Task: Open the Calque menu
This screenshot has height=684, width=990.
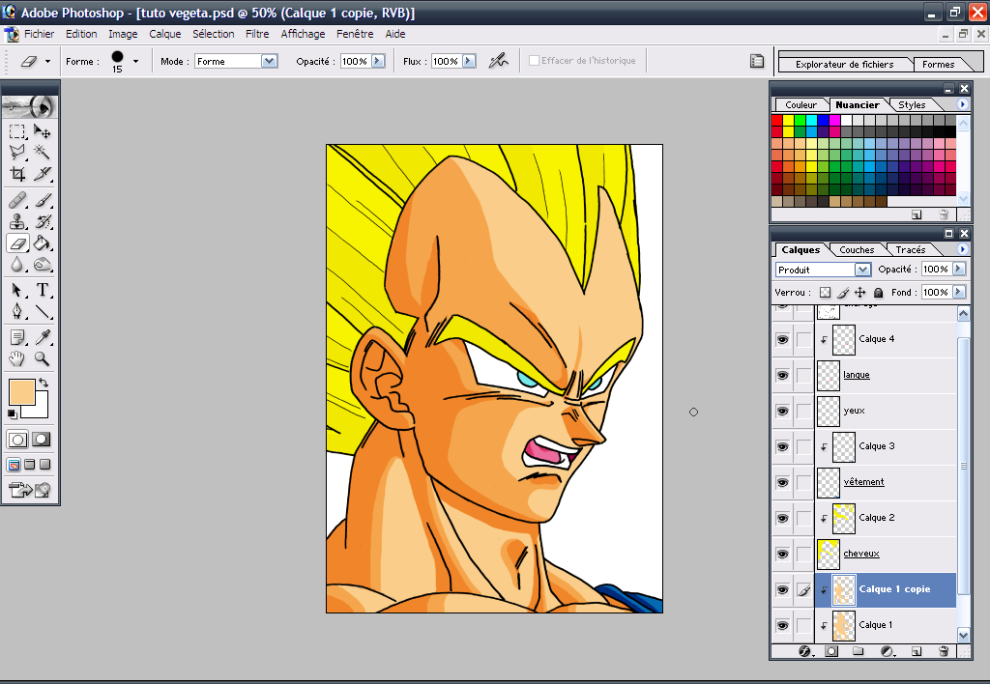Action: [x=165, y=34]
